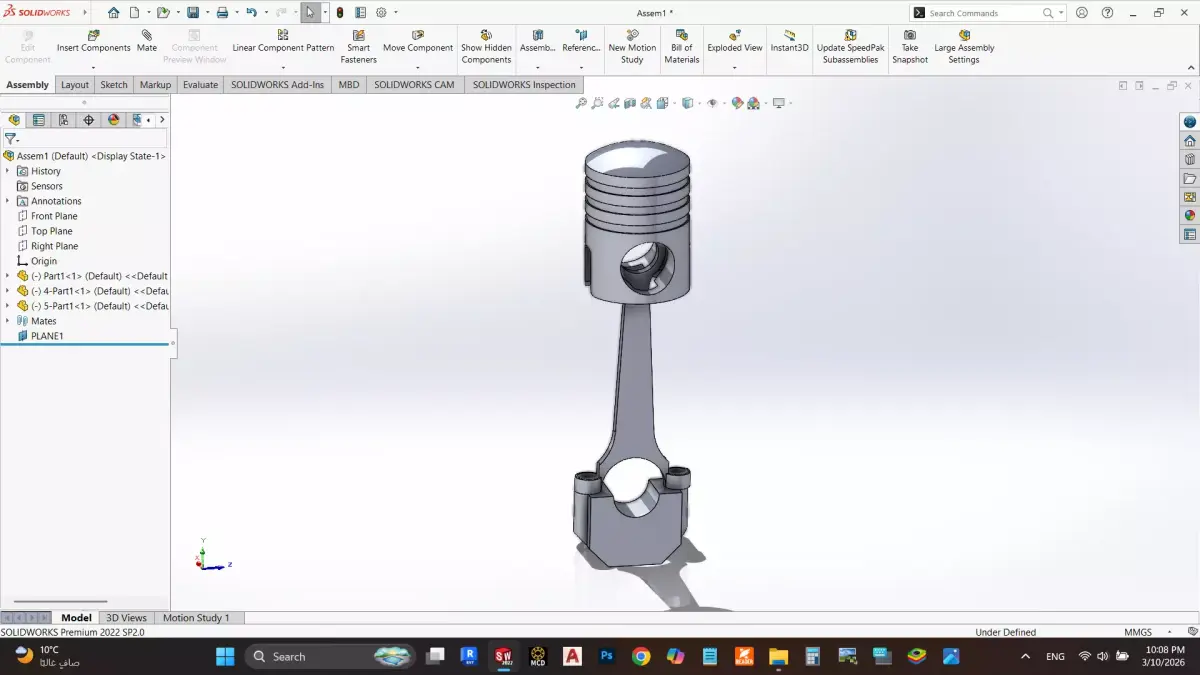1200x675 pixels.
Task: Launch Google Chrome from the taskbar
Action: coord(641,656)
